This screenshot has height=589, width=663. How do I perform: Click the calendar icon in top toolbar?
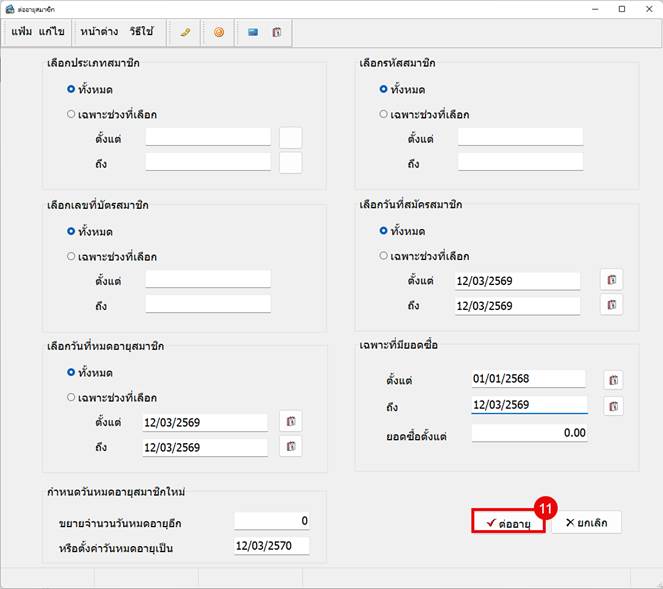point(277,32)
